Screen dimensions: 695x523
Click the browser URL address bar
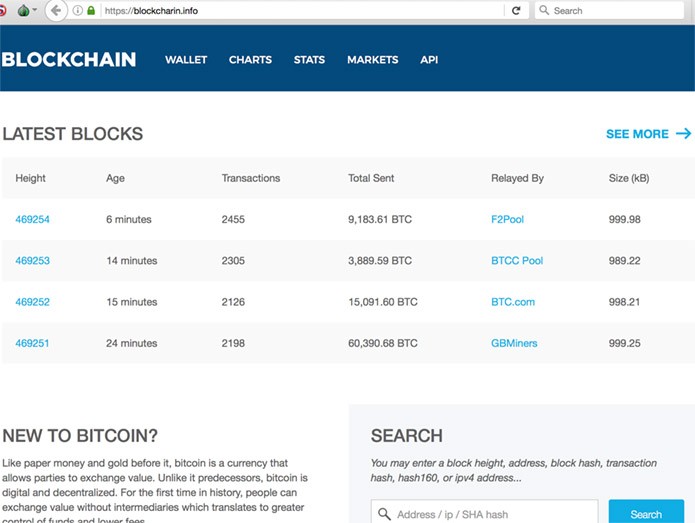click(x=300, y=11)
